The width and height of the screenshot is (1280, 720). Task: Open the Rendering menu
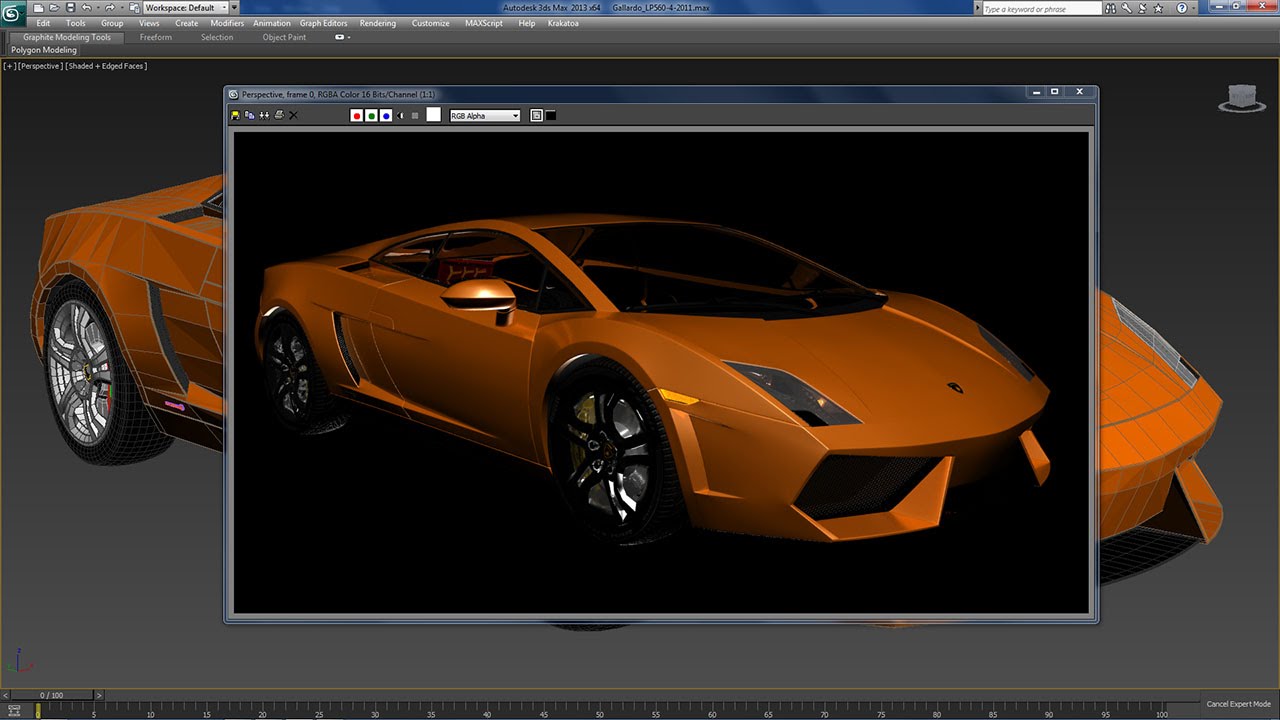tap(377, 23)
